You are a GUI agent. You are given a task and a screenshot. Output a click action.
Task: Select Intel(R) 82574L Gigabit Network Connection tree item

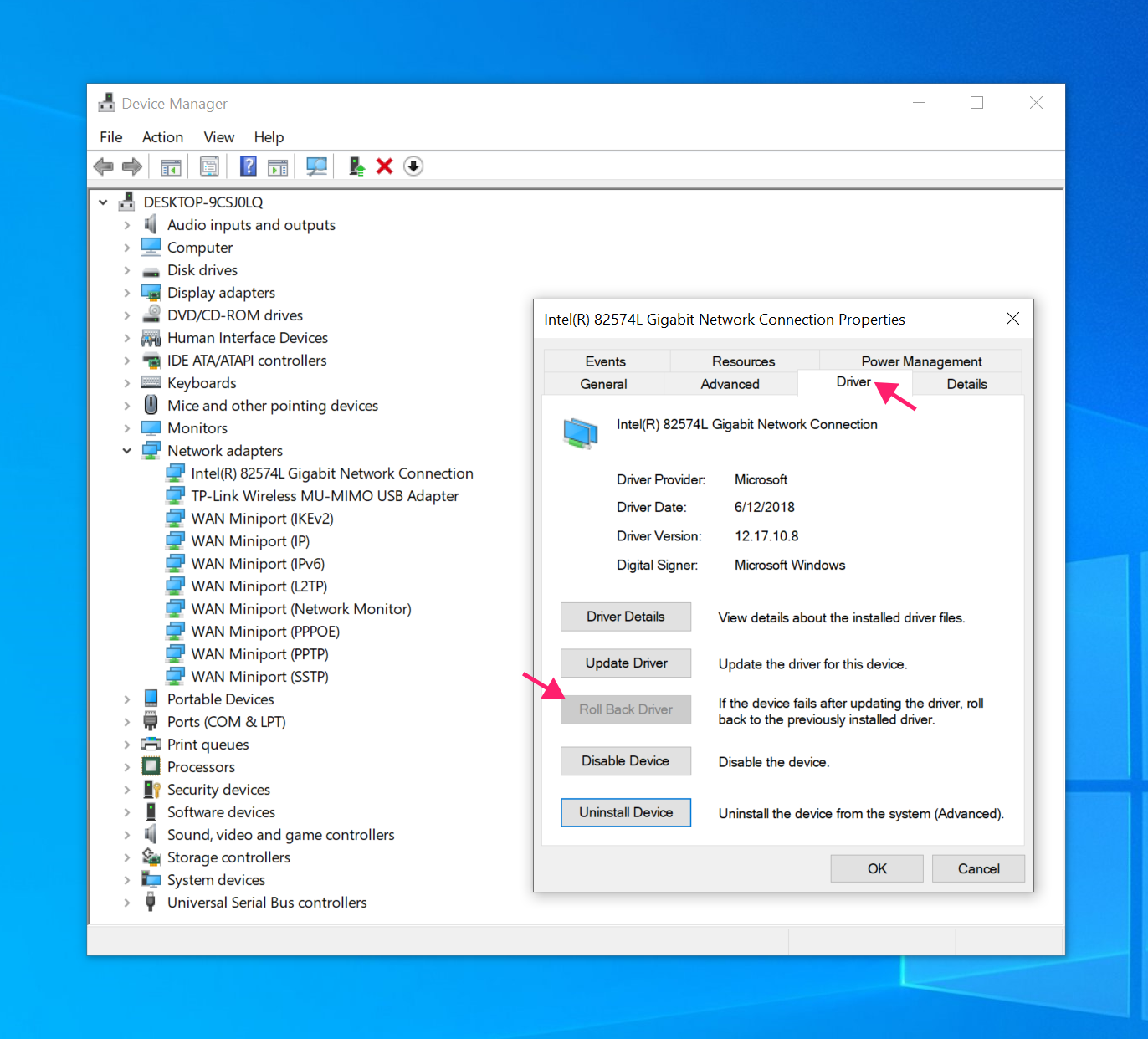click(332, 473)
